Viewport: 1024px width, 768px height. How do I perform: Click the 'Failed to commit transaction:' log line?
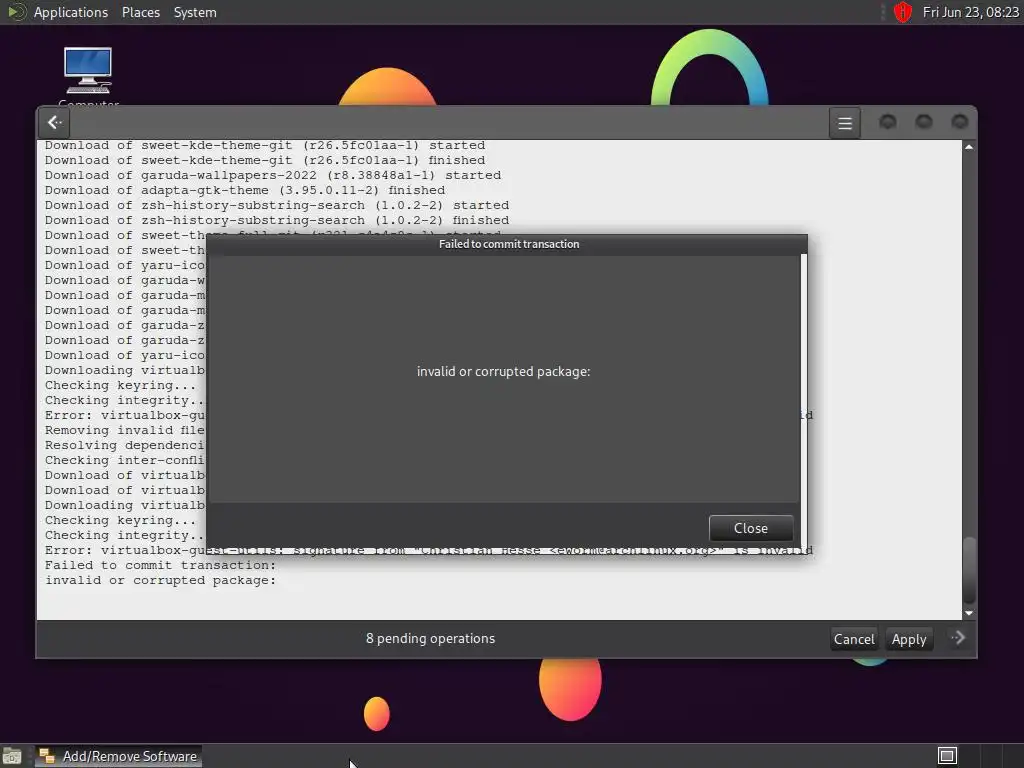click(x=161, y=565)
